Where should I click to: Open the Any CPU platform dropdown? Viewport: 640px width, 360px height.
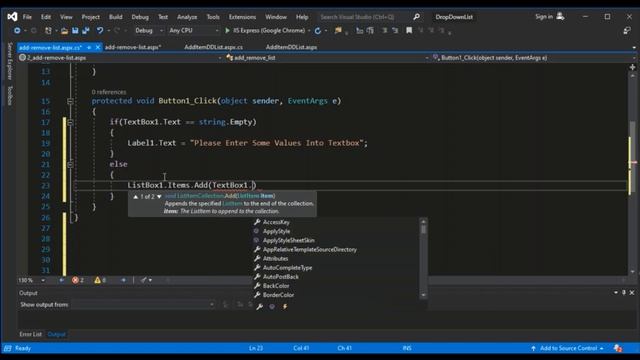193,31
